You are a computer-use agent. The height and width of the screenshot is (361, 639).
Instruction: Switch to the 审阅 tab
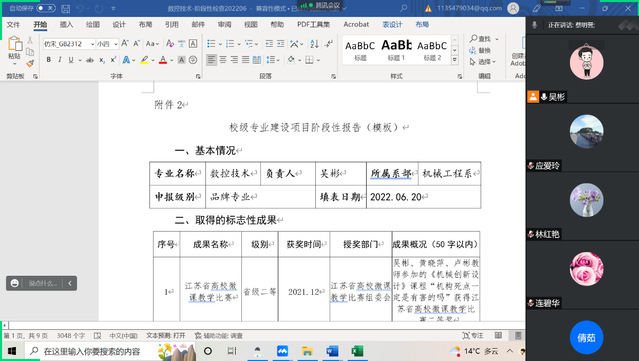(x=224, y=24)
